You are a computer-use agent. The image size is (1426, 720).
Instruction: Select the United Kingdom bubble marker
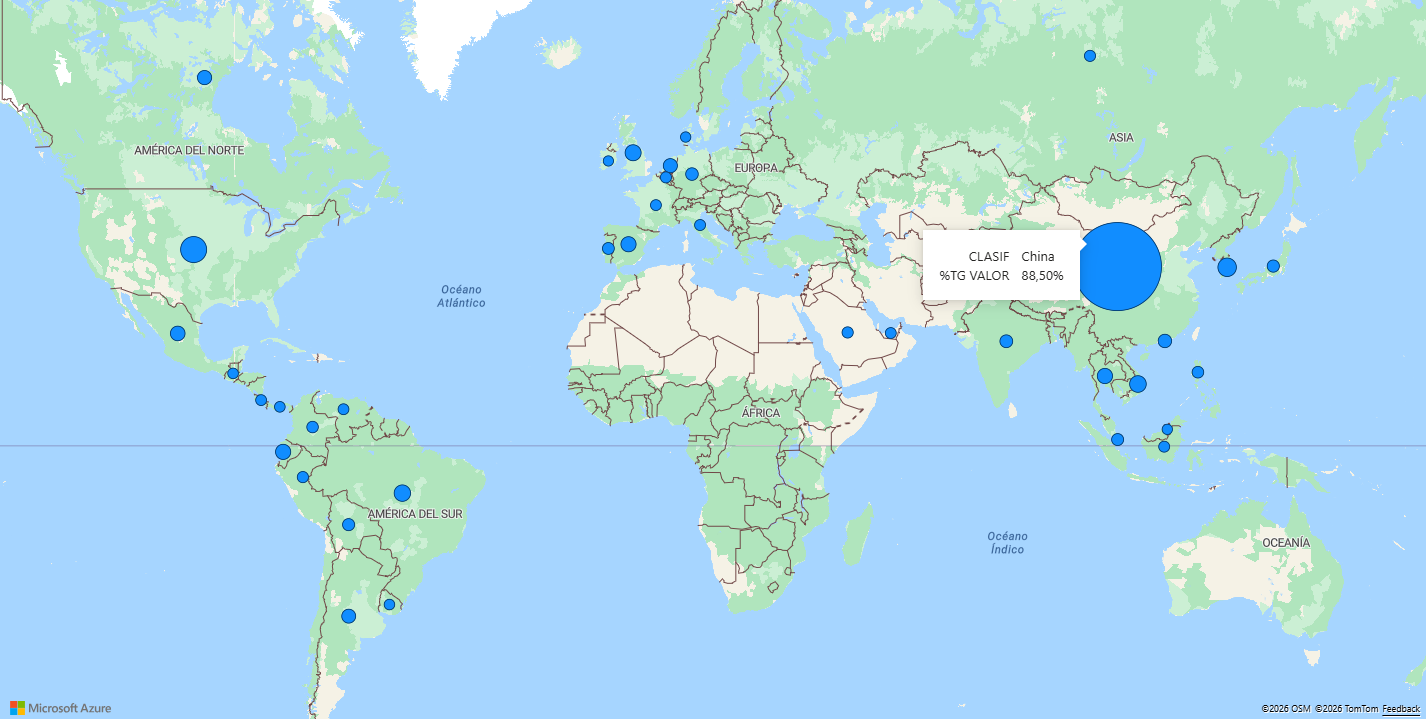[633, 153]
